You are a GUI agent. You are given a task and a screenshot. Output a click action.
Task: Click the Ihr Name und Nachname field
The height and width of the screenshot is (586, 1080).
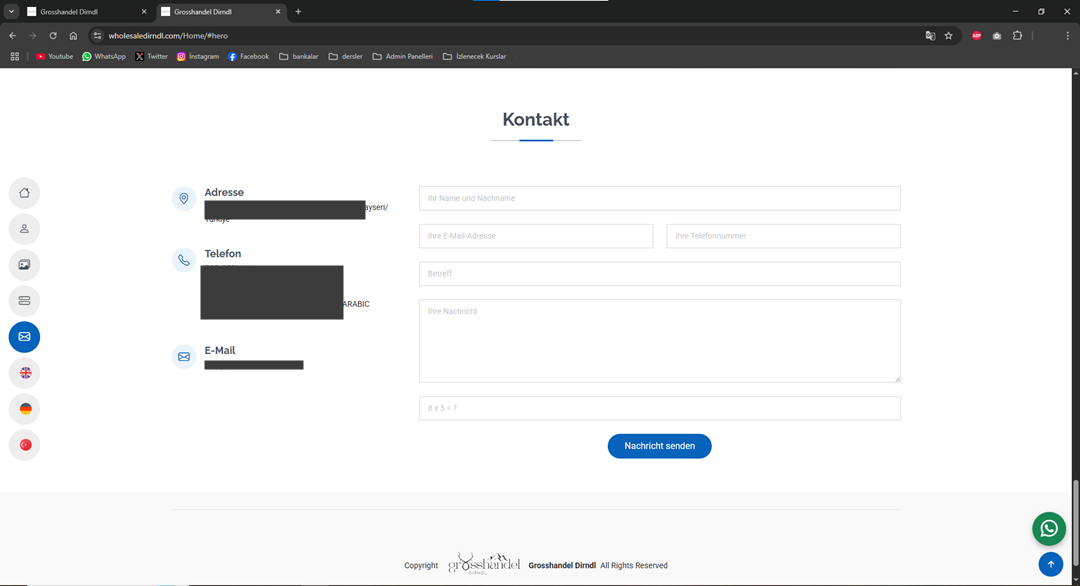pyautogui.click(x=659, y=198)
